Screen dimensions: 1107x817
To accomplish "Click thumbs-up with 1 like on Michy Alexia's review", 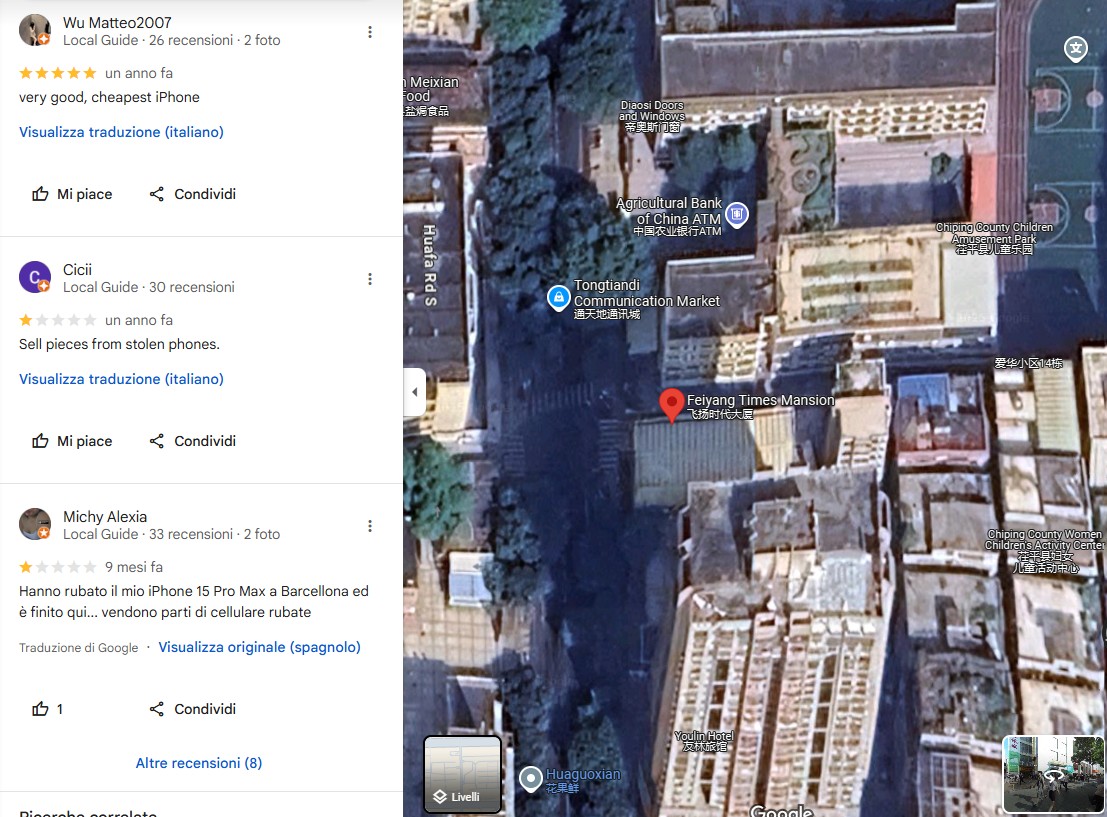I will (47, 709).
